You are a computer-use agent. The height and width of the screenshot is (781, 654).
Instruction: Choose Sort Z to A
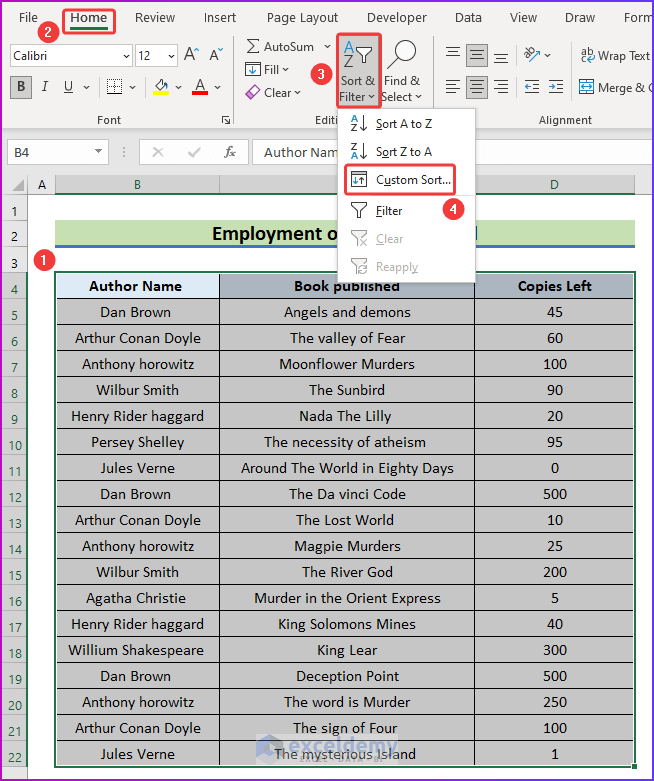point(406,151)
